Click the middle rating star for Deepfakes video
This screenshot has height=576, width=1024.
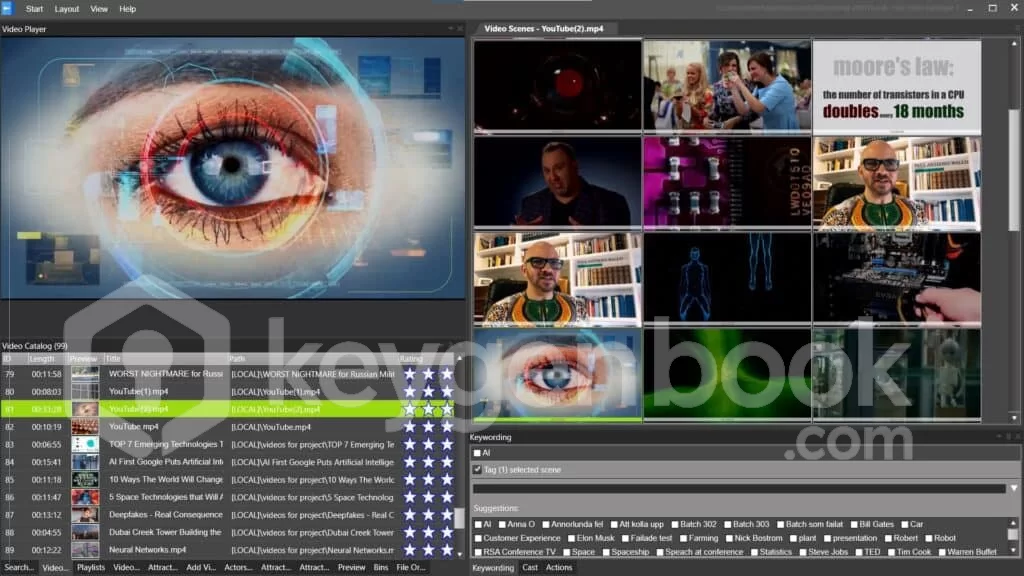[x=428, y=515]
